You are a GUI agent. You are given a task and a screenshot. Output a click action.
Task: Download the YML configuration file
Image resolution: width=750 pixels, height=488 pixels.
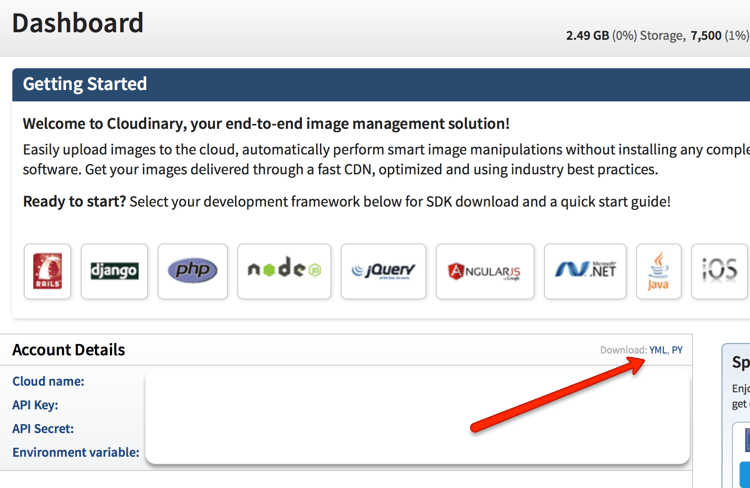tap(657, 350)
